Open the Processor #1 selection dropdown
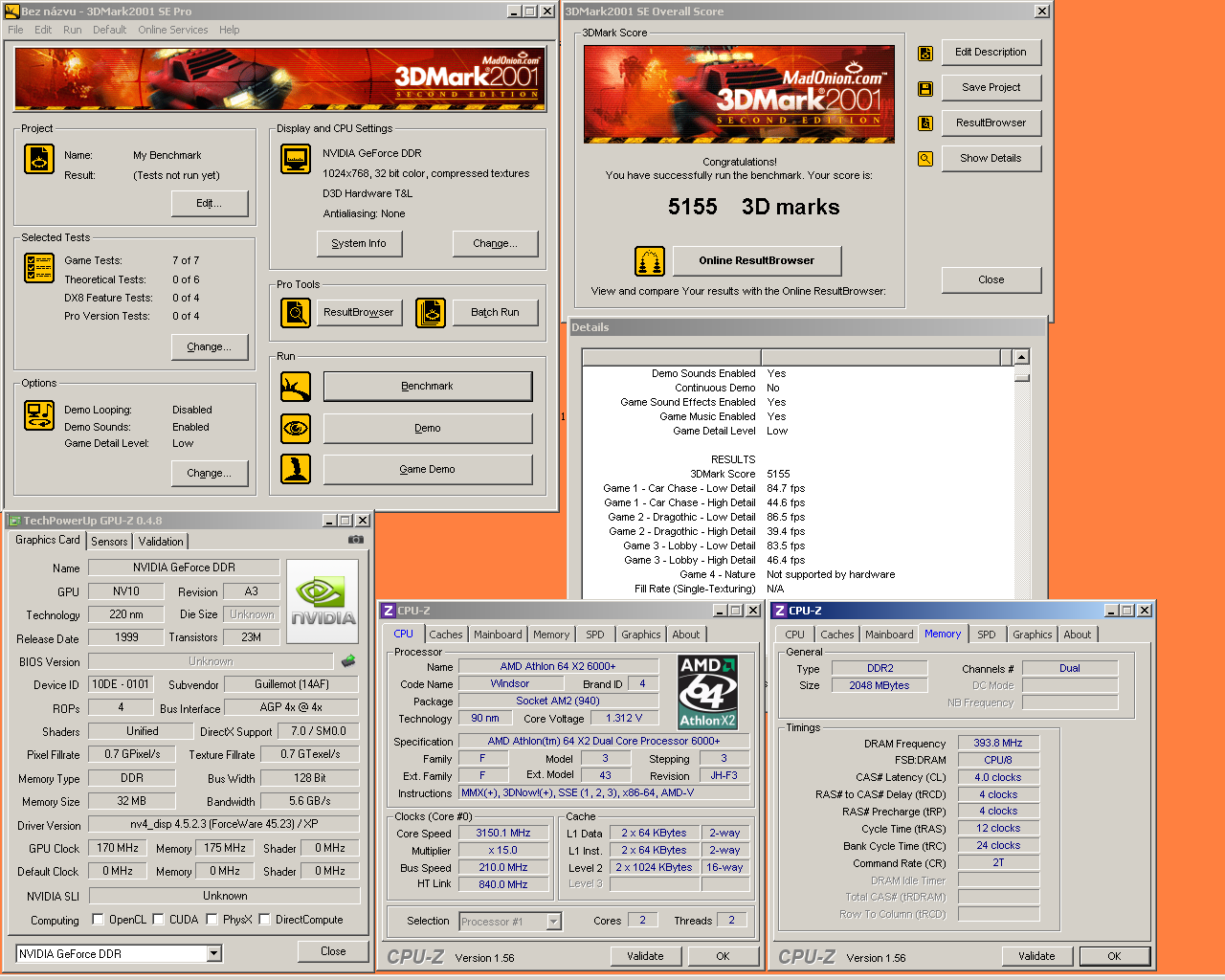Image resolution: width=1225 pixels, height=980 pixels. click(x=553, y=922)
